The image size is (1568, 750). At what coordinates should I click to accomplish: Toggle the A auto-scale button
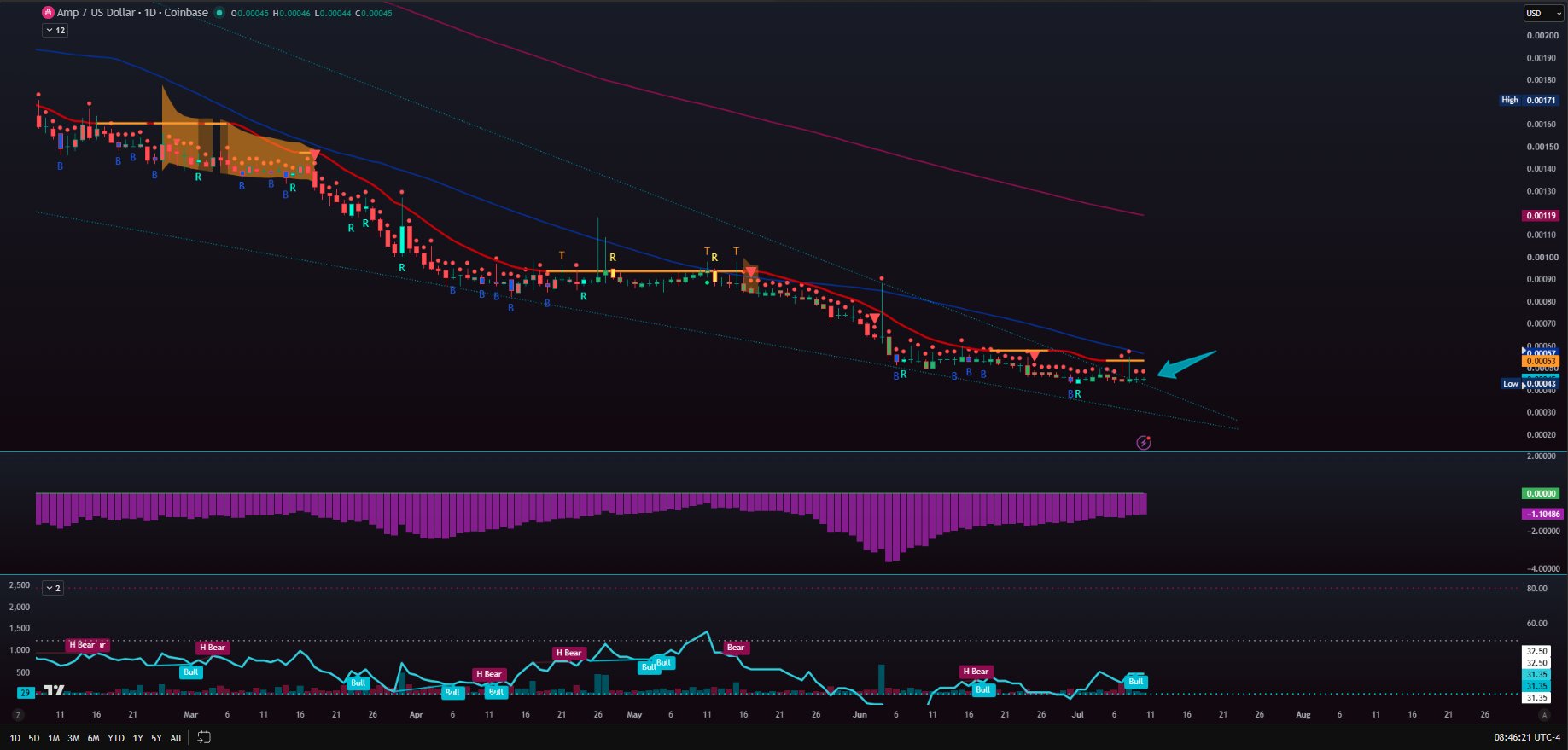coord(1543,715)
